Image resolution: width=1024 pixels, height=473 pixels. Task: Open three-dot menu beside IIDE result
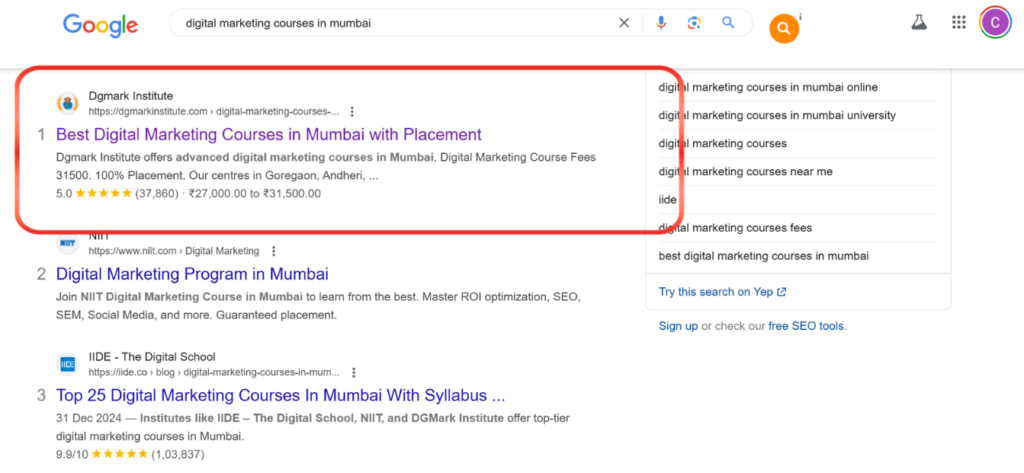353,372
